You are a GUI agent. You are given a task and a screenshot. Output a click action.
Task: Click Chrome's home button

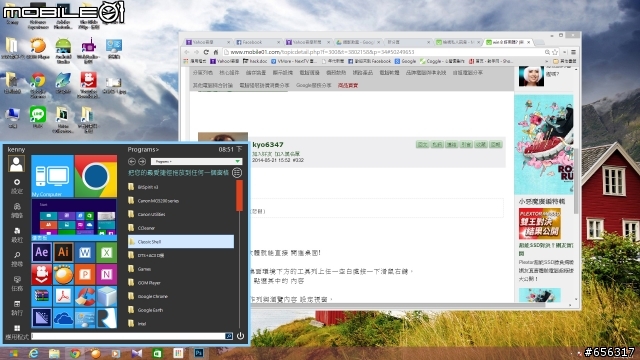216,52
